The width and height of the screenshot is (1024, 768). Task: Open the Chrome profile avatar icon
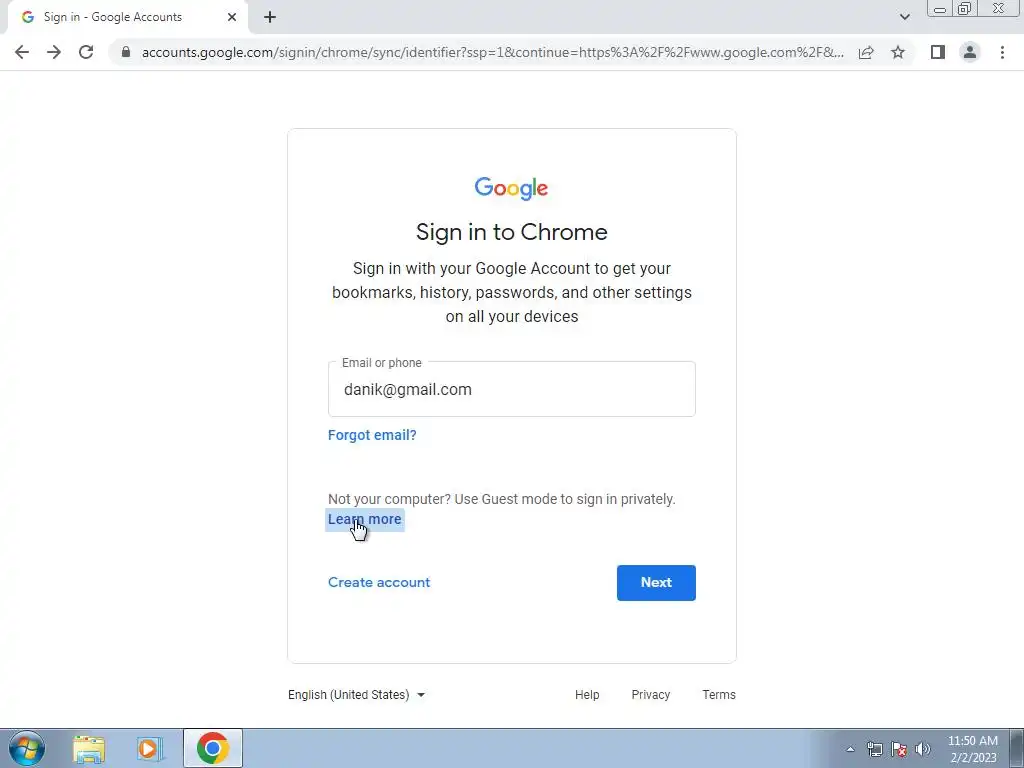tap(970, 52)
